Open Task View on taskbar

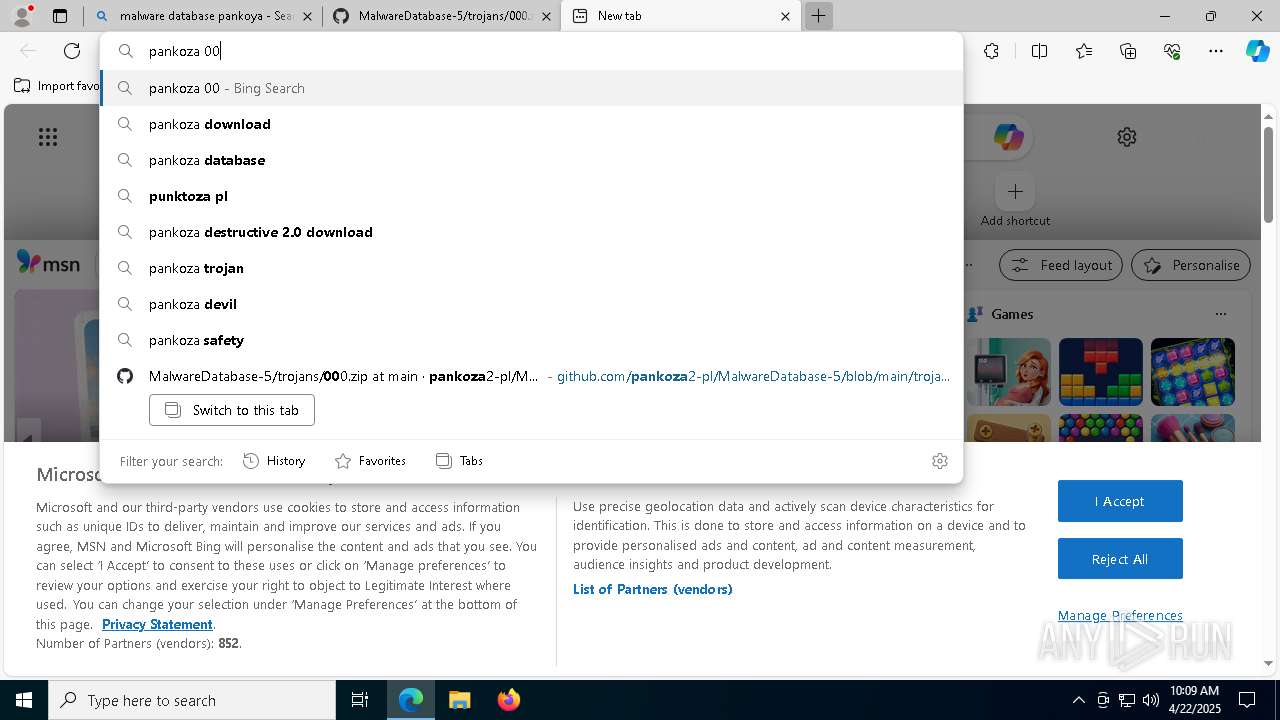coord(360,700)
